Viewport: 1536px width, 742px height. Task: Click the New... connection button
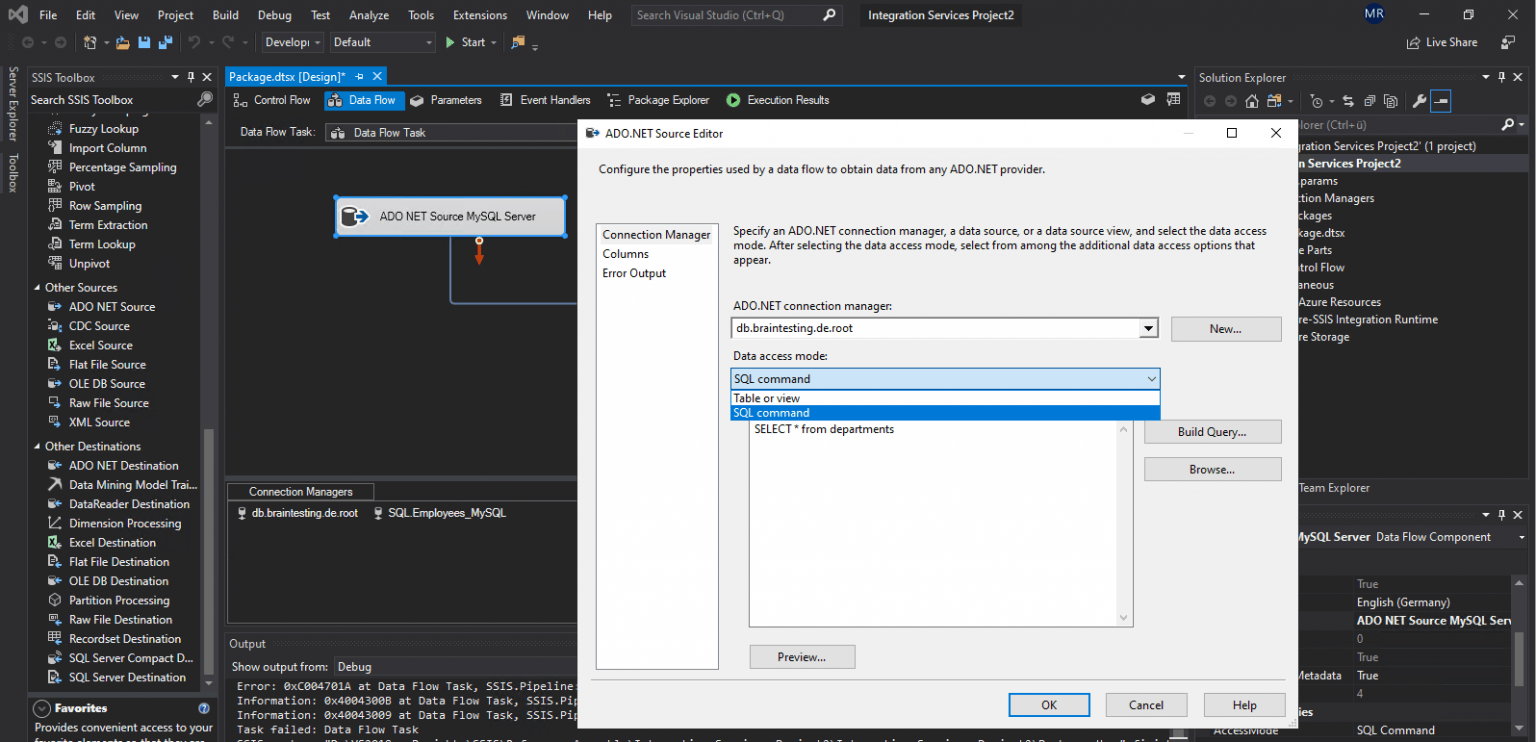(1226, 329)
